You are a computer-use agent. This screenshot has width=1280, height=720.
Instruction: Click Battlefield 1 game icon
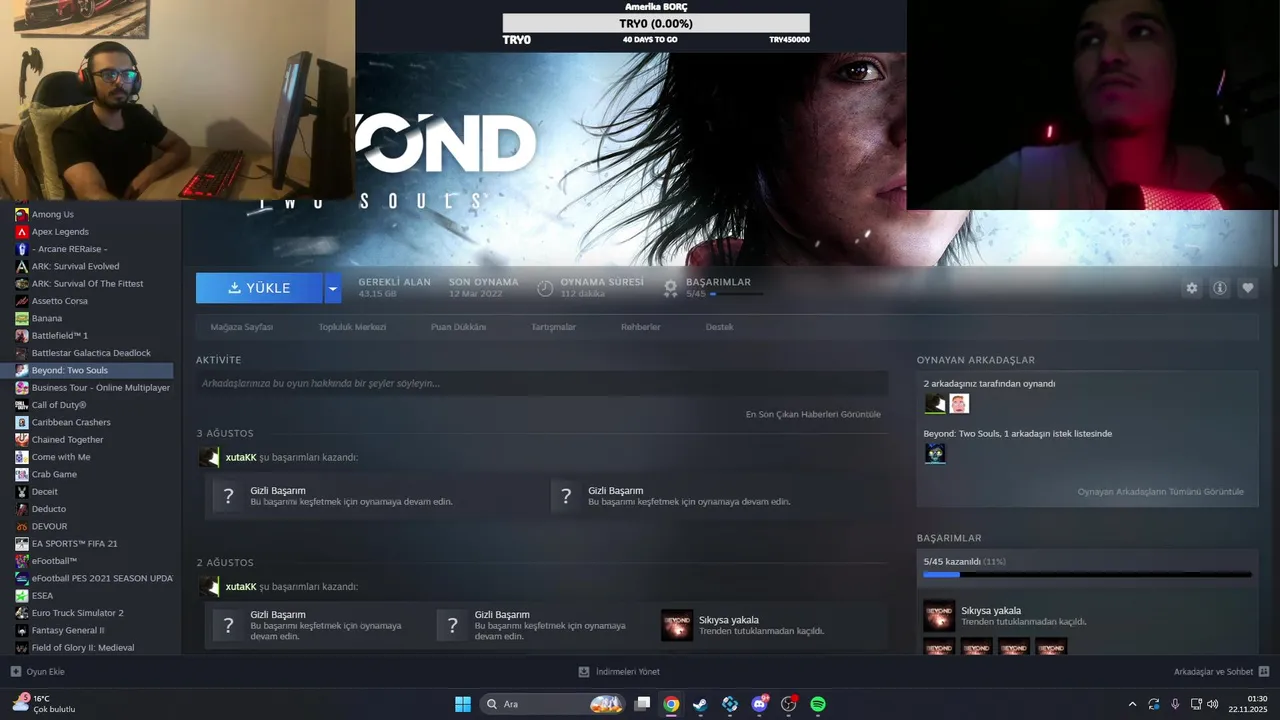coord(22,336)
